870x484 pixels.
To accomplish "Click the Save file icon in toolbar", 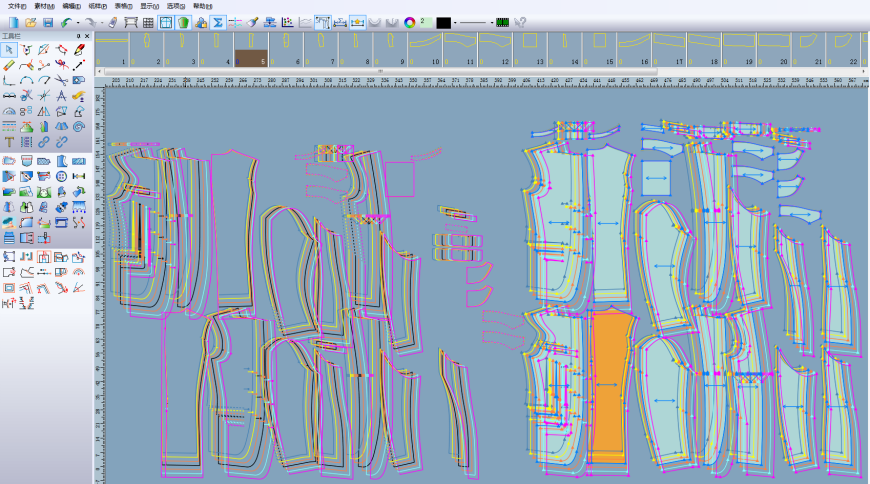I will tap(47, 22).
